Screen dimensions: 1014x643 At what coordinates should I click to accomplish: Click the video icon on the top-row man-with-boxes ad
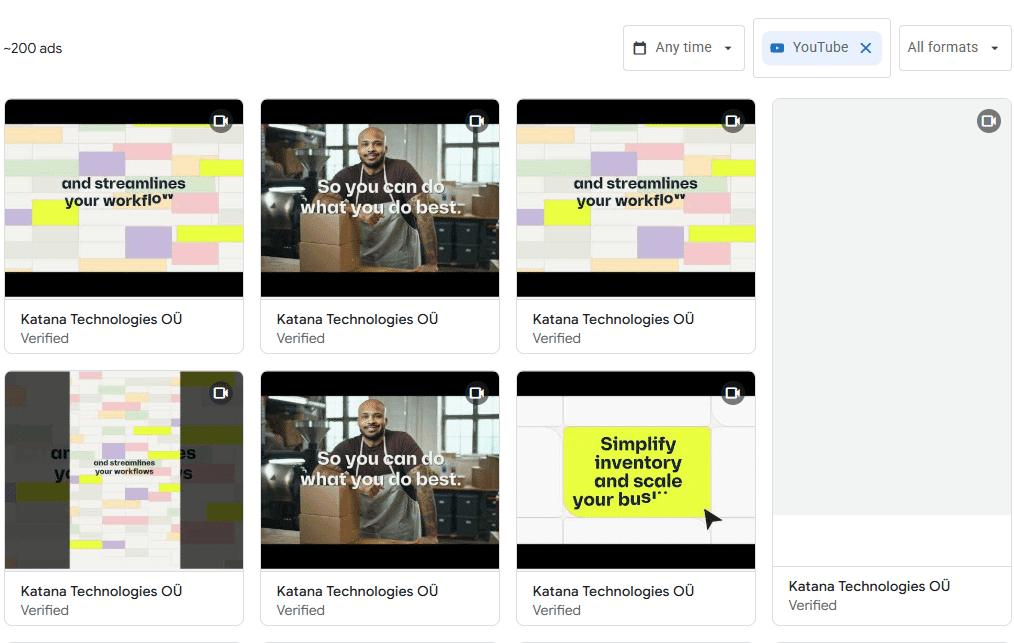click(477, 121)
